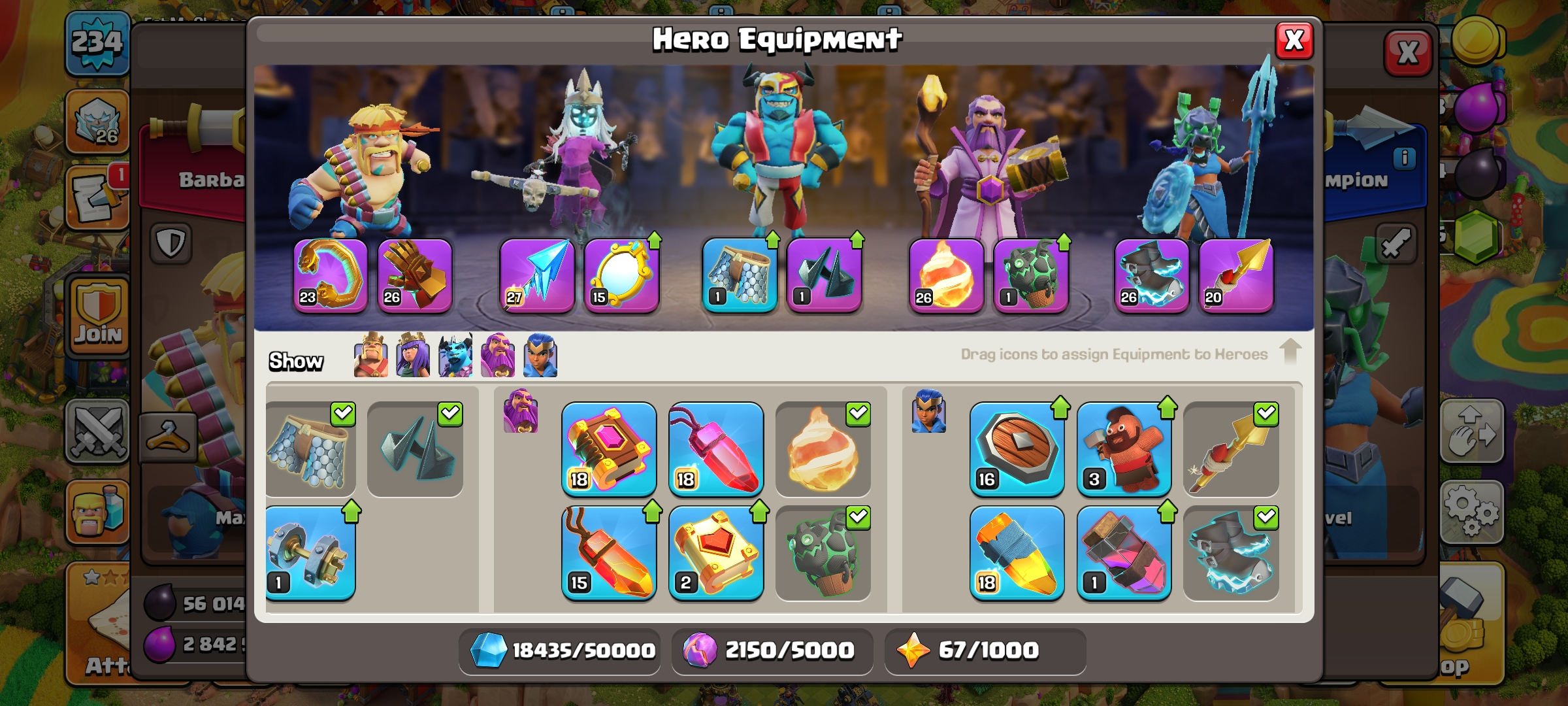The width and height of the screenshot is (1568, 706).
Task: Toggle Royal Champion filter in Show row
Action: point(540,356)
